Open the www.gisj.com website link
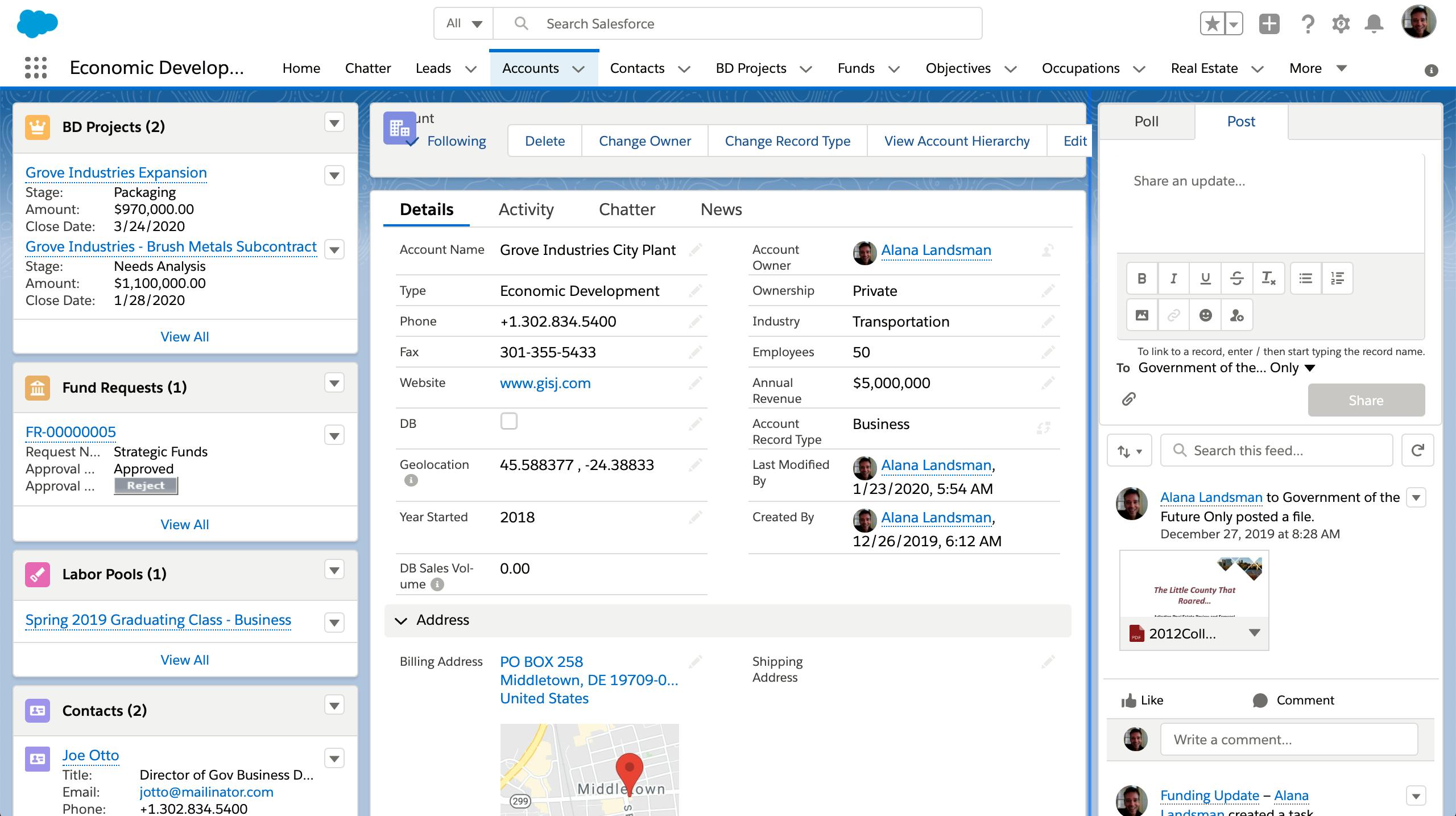 [544, 383]
